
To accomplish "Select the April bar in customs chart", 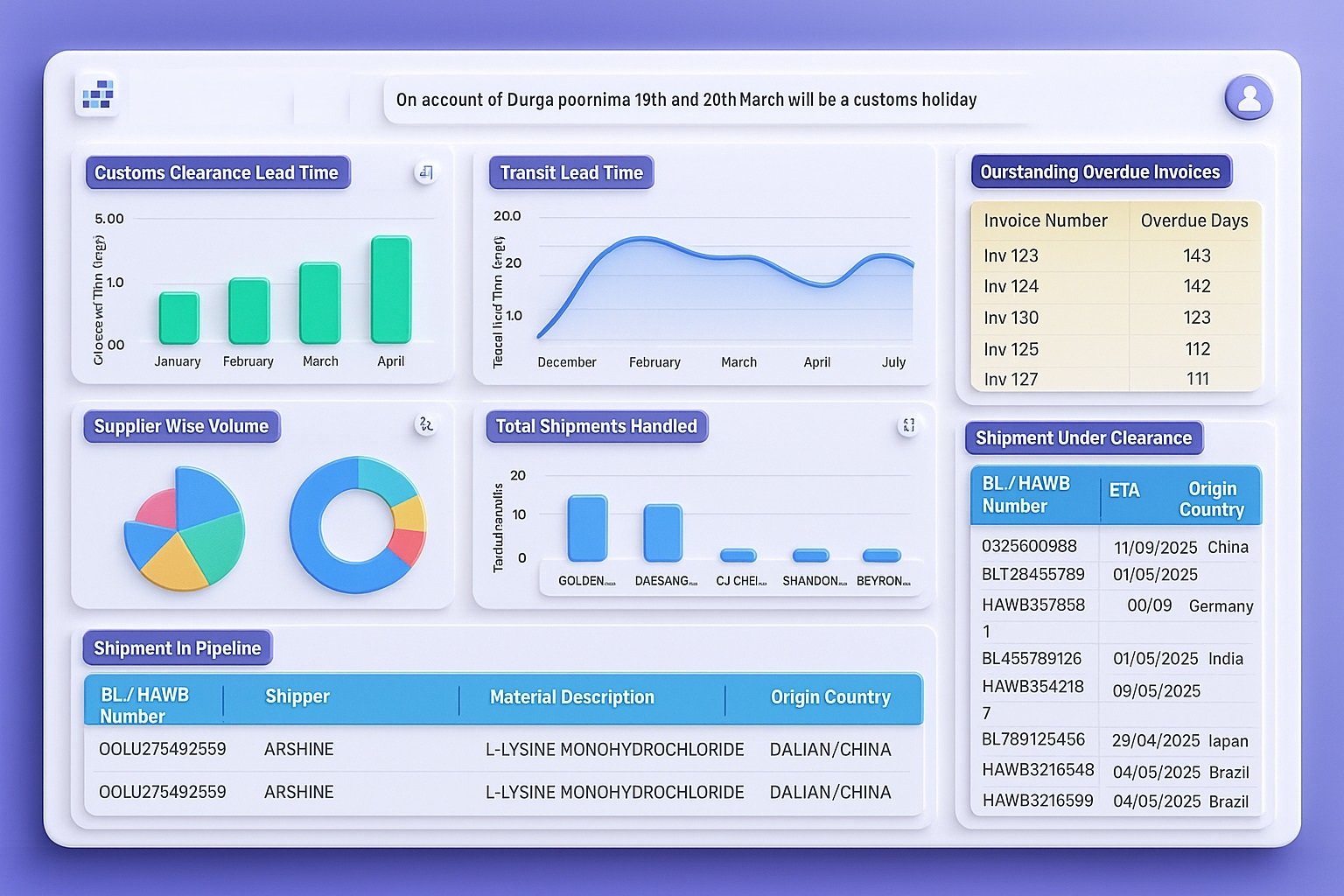I will (390, 290).
